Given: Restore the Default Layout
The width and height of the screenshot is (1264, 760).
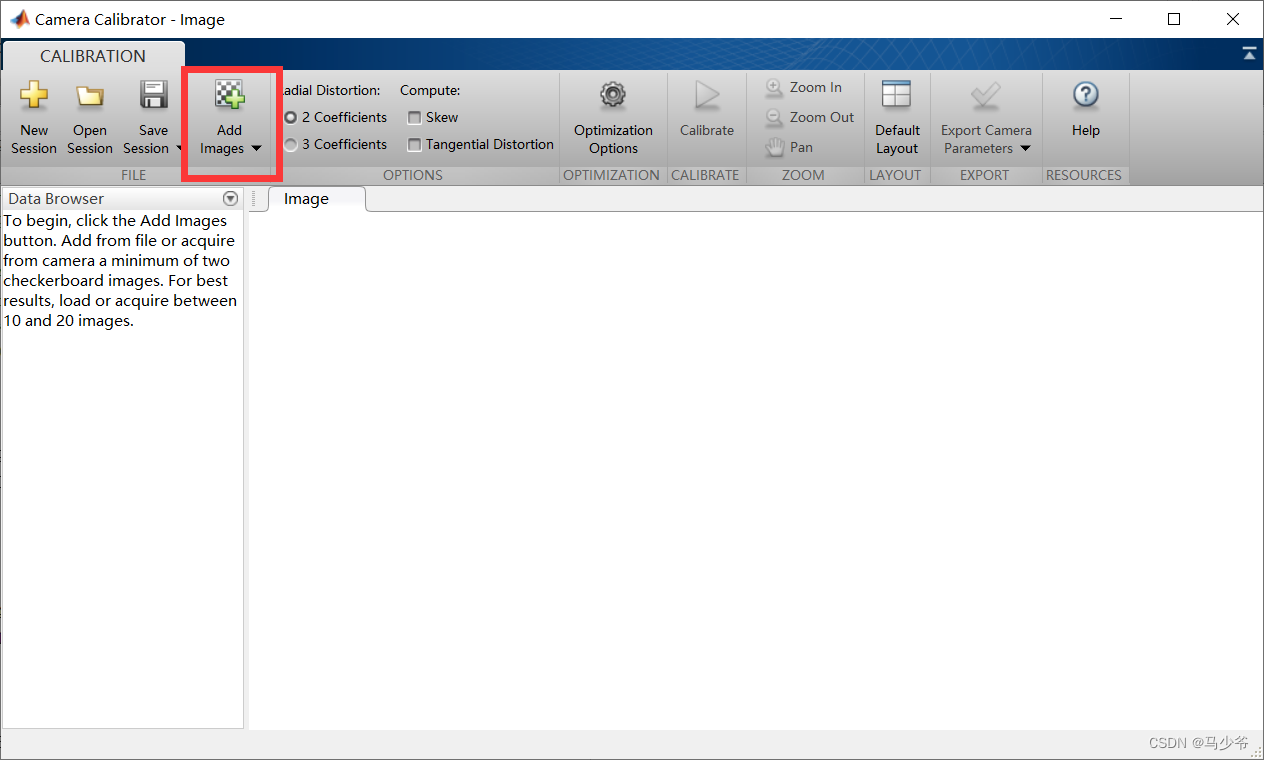Looking at the screenshot, I should 897,118.
